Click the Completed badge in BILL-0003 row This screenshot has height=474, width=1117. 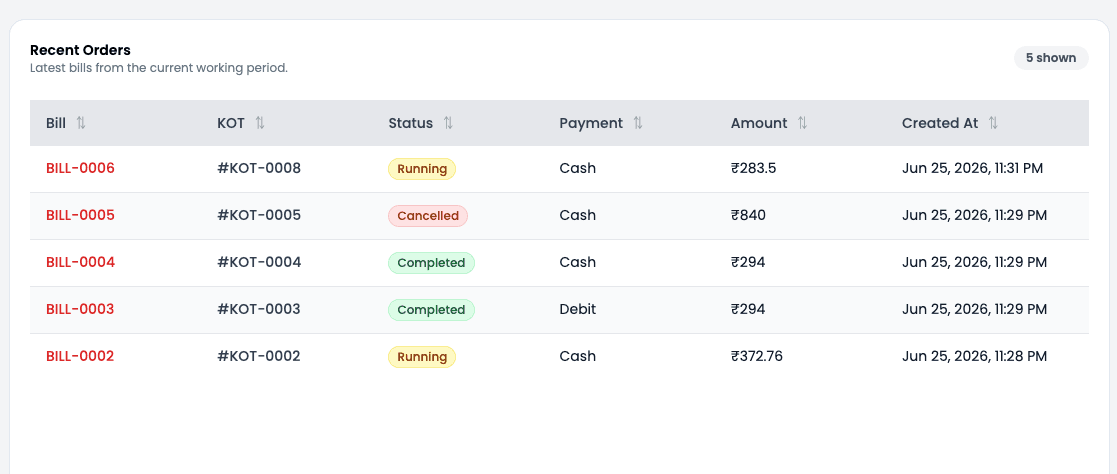[x=431, y=310]
